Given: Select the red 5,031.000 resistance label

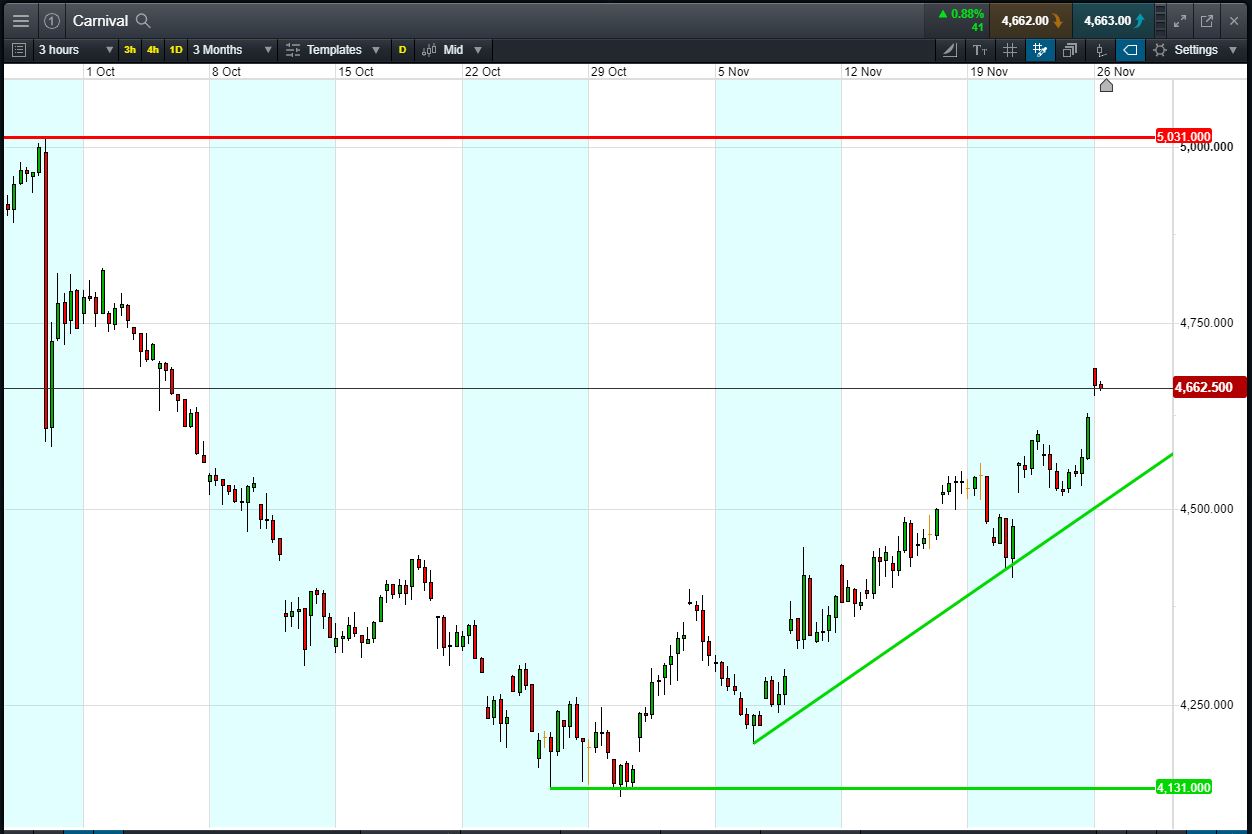Looking at the screenshot, I should click(1184, 136).
